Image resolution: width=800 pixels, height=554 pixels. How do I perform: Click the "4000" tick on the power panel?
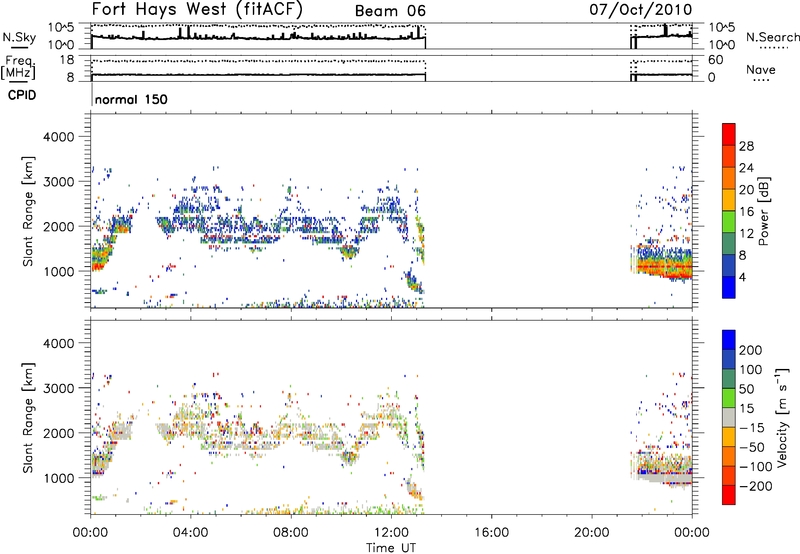pos(59,137)
